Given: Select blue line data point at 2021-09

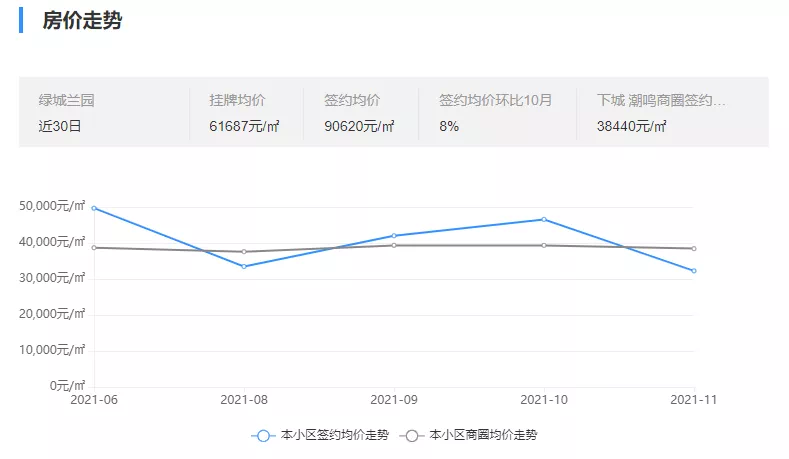Looking at the screenshot, I should click(394, 236).
